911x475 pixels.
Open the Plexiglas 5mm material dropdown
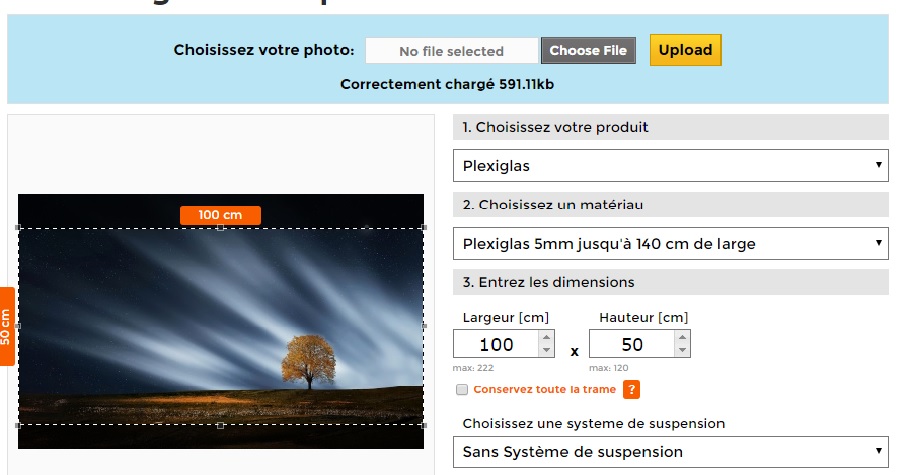(x=670, y=243)
